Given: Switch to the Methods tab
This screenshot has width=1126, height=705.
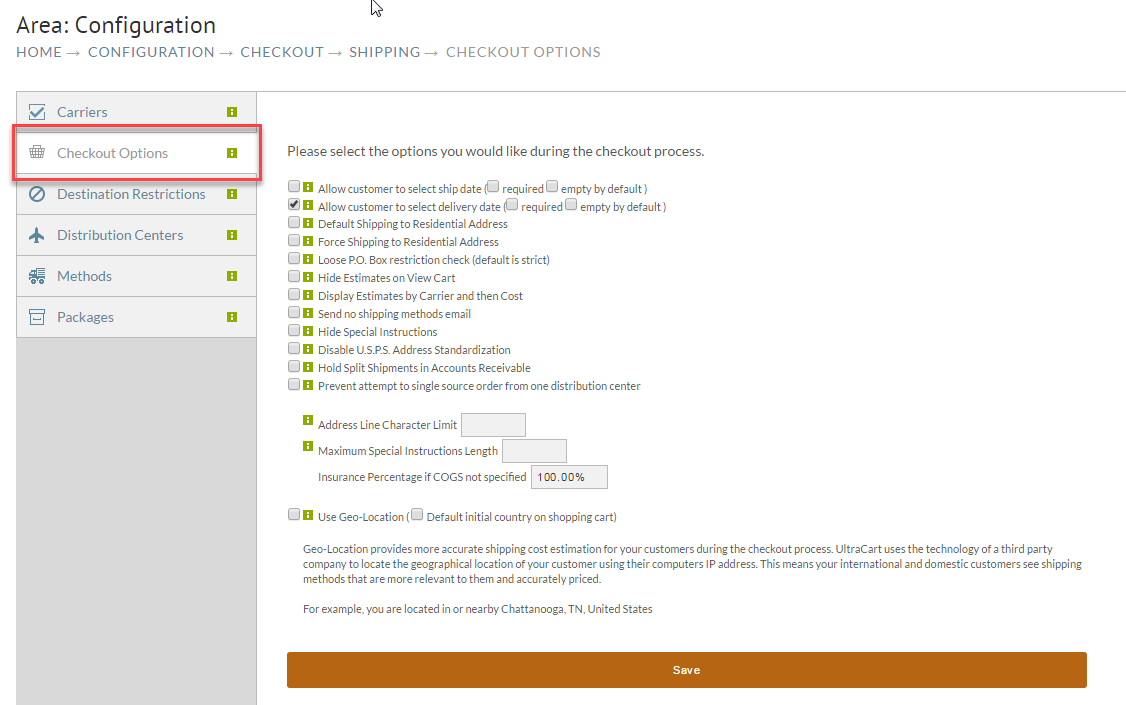Looking at the screenshot, I should 136,276.
